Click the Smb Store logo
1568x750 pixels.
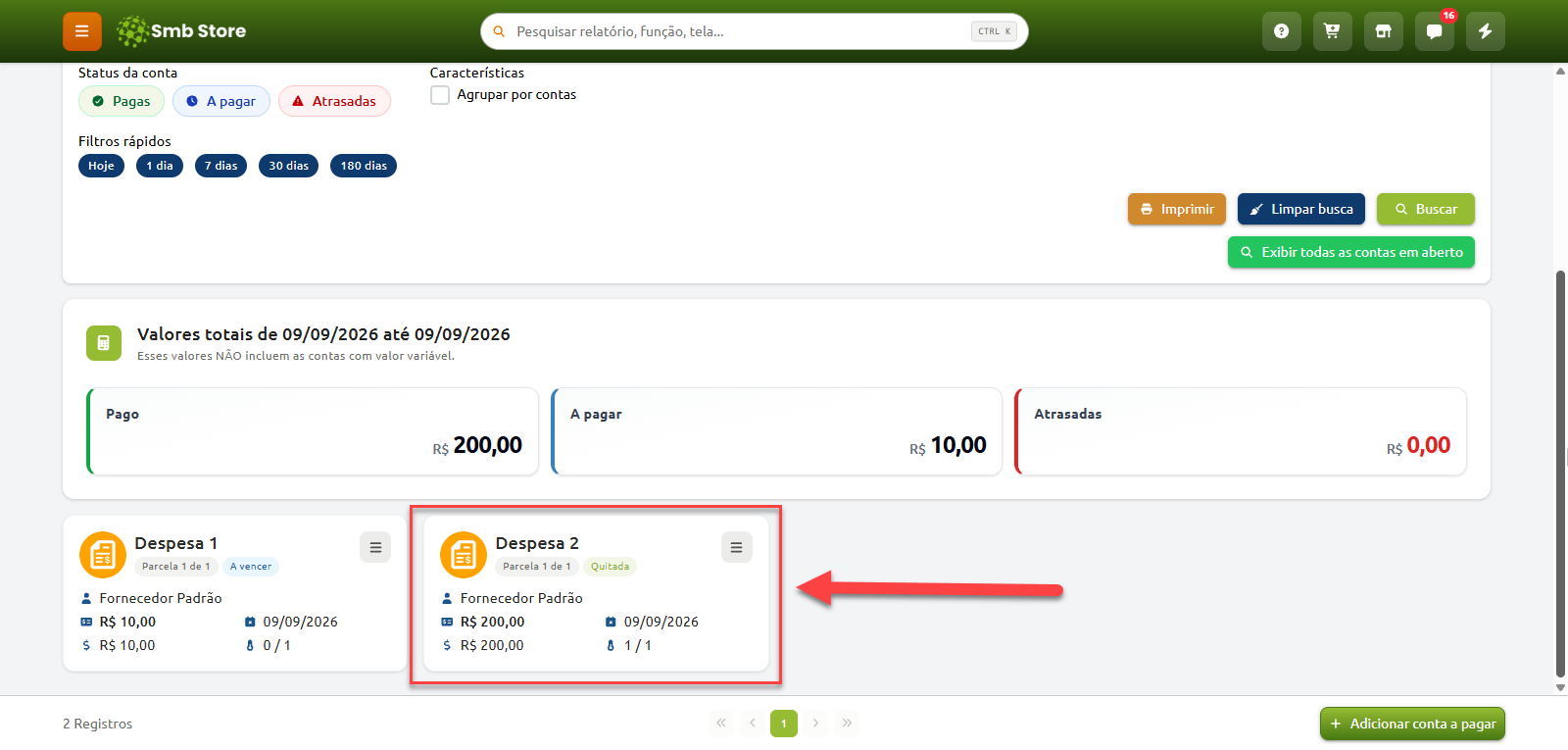pyautogui.click(x=181, y=31)
